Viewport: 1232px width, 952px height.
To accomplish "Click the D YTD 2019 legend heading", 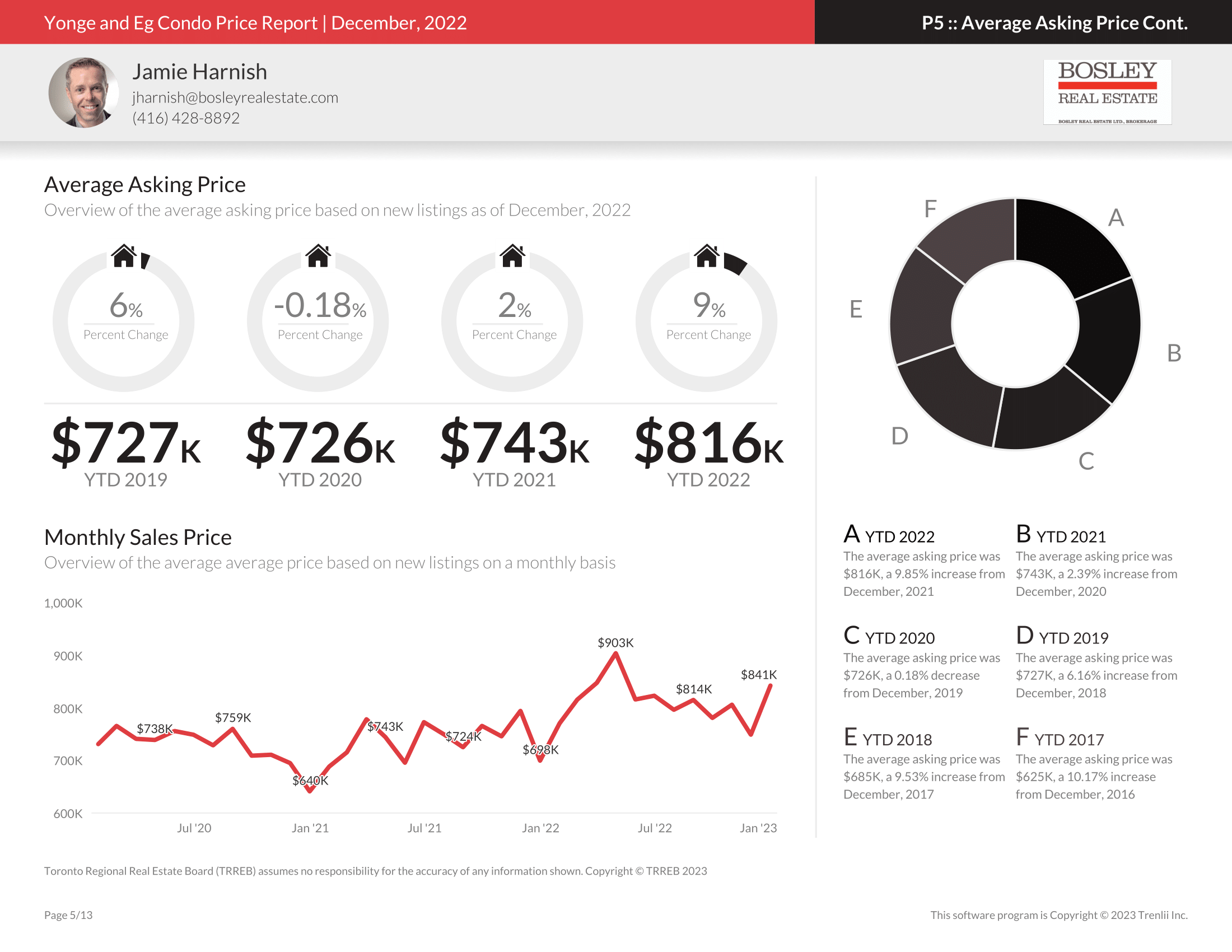I will 1062,636.
